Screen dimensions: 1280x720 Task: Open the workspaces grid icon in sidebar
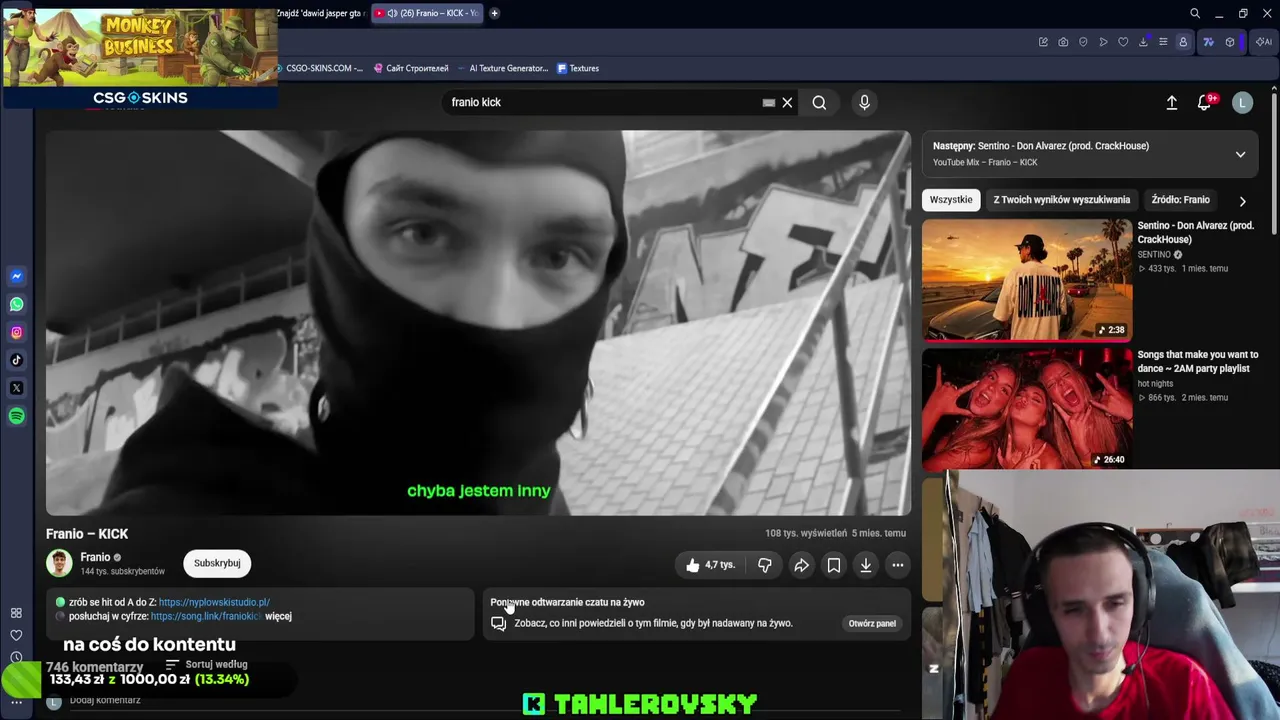coord(16,613)
